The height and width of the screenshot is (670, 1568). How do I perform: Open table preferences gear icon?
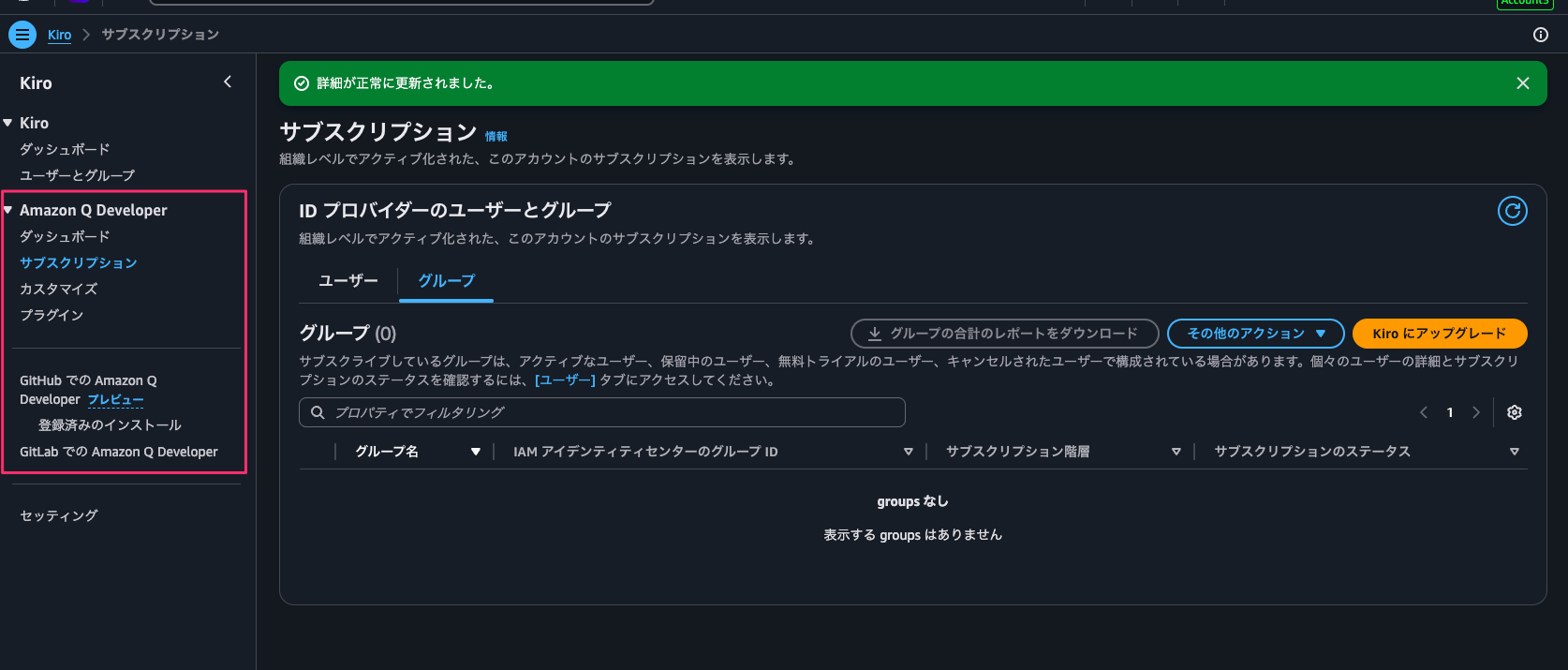tap(1514, 412)
